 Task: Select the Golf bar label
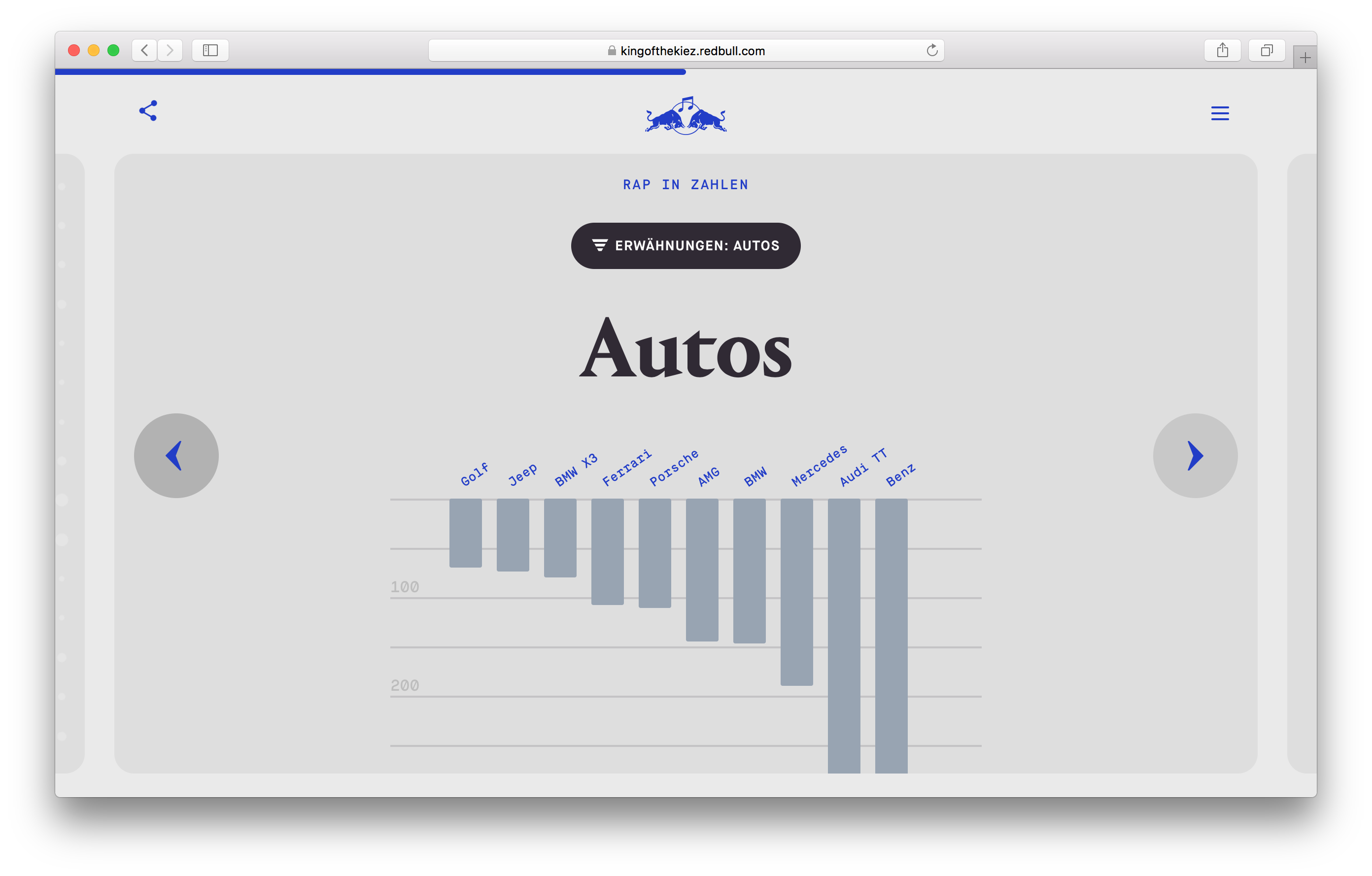(475, 474)
